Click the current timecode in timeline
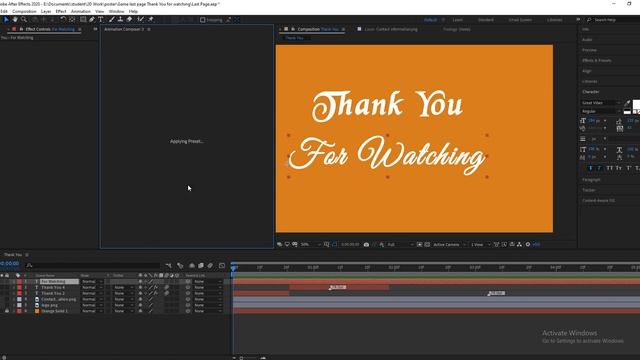The image size is (640, 360). click(x=10, y=264)
